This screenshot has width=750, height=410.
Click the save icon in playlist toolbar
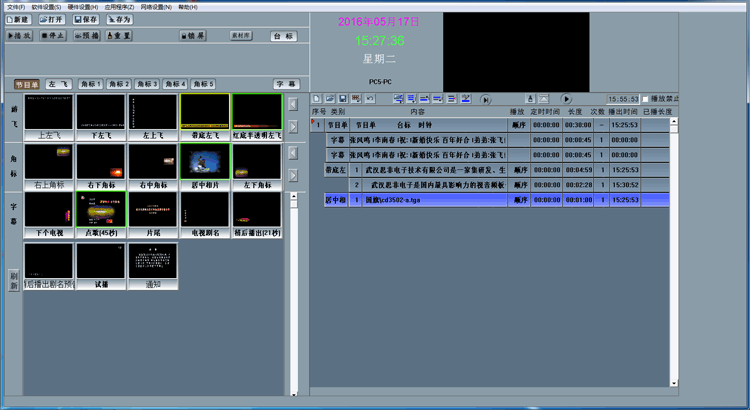pos(342,99)
